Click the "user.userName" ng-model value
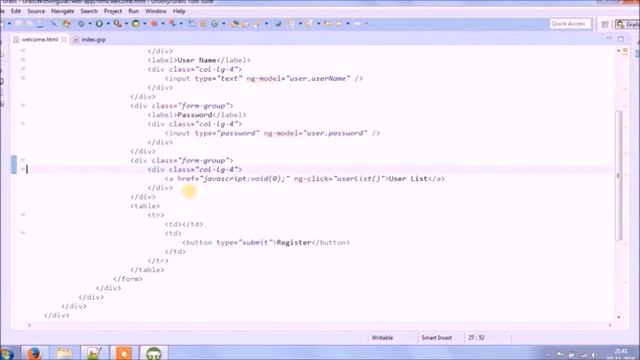Viewport: 640px width, 360px height. pos(318,78)
